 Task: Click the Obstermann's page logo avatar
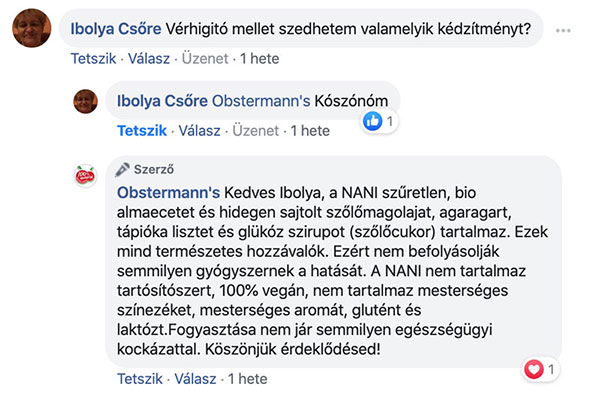tap(86, 175)
